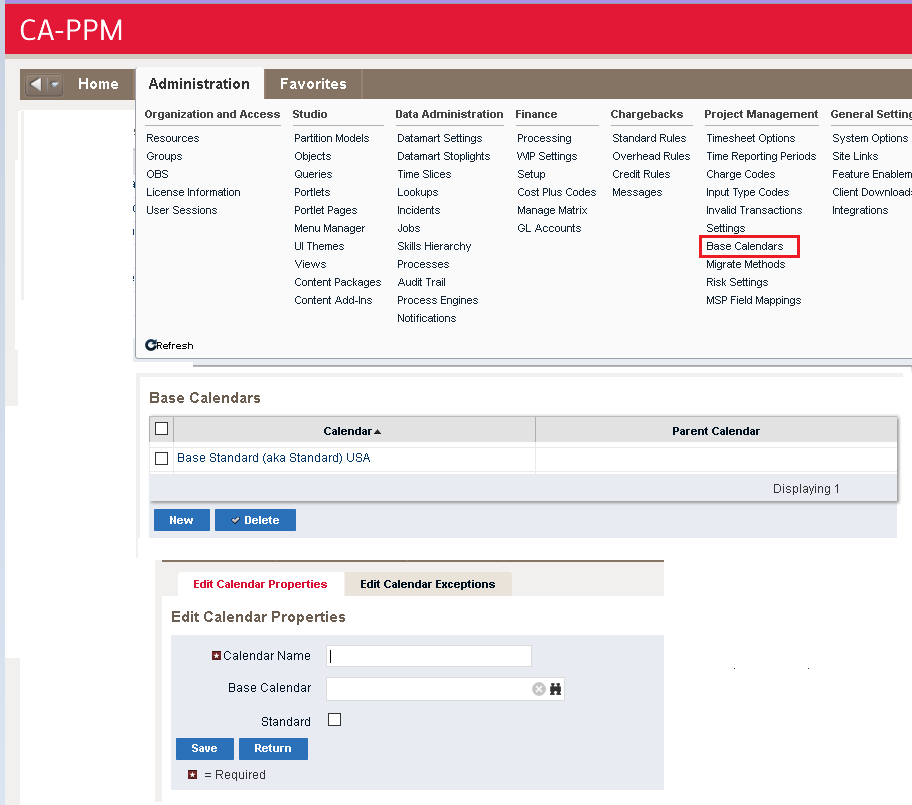The width and height of the screenshot is (912, 805).
Task: Open Timesheet Options
Action: point(750,138)
